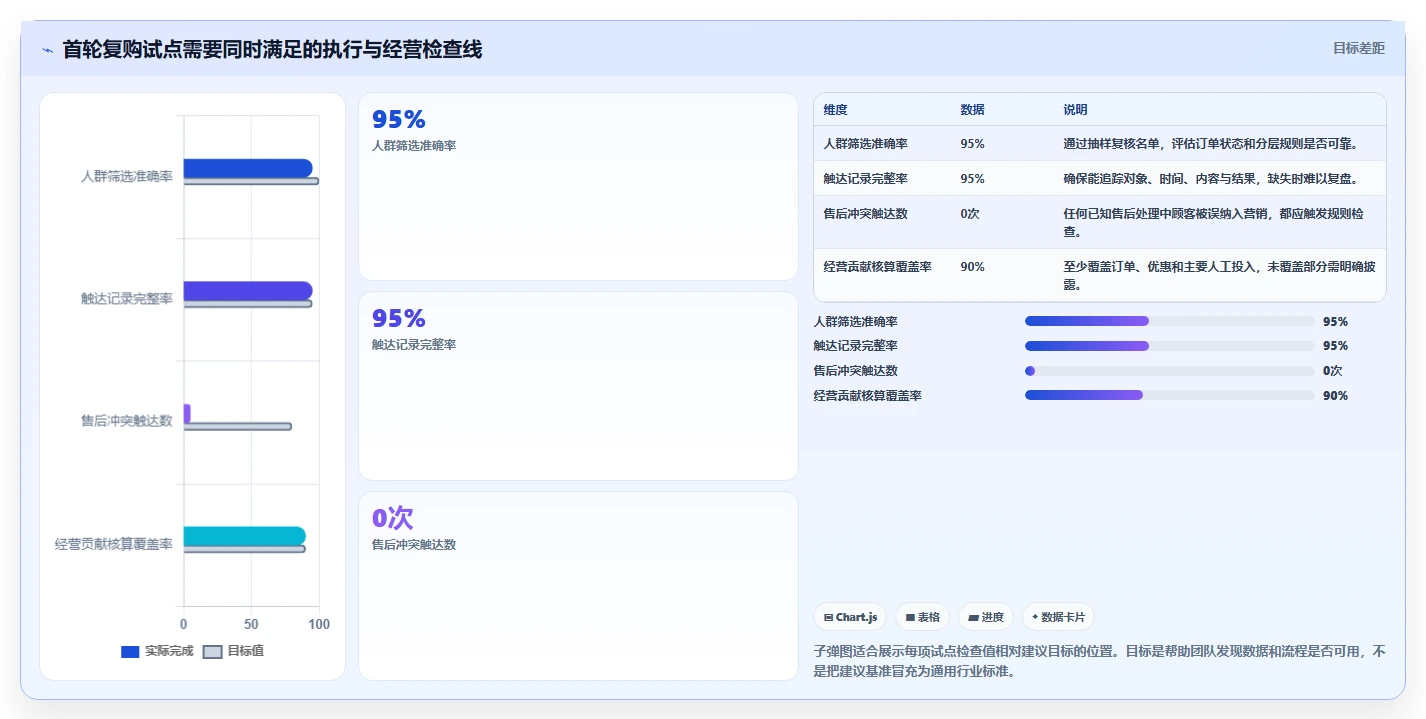Click the description starting 任何已知售后处理中

(x=1213, y=223)
